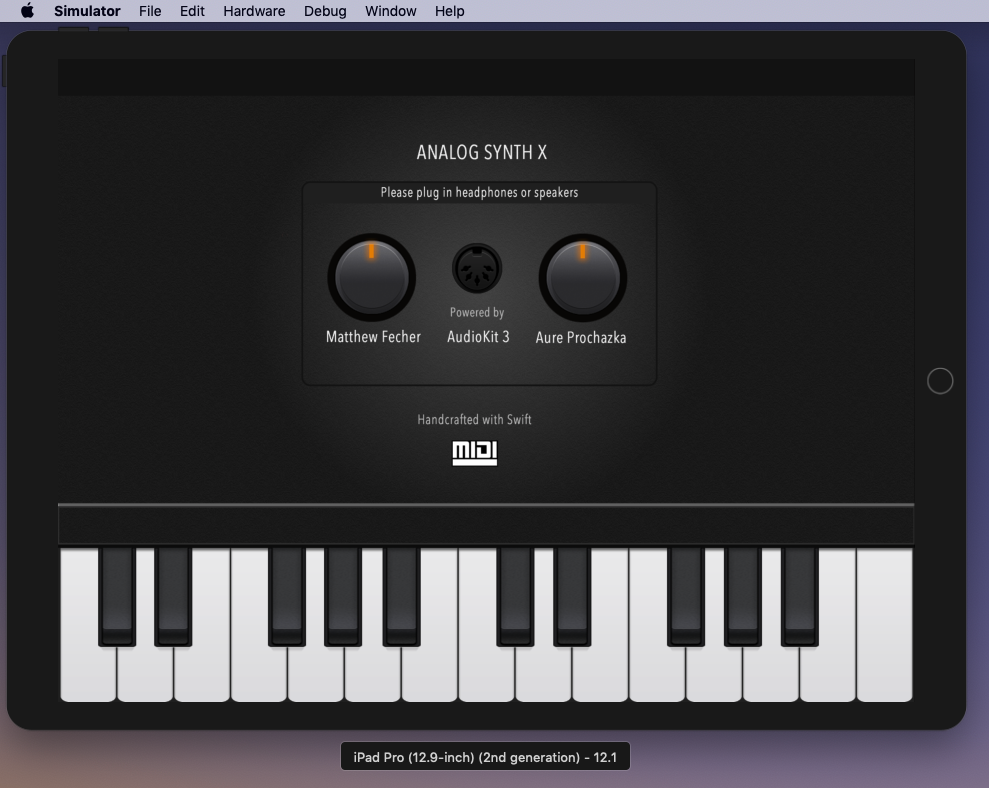989x788 pixels.
Task: Play the G-sharp black key, lower octave
Action: tap(343, 596)
